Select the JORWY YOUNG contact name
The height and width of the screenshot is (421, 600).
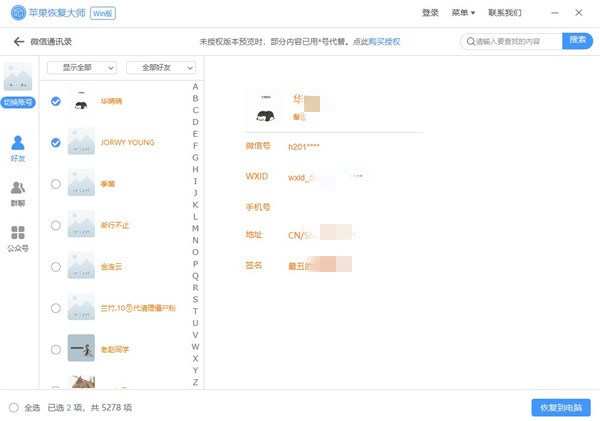pos(127,142)
